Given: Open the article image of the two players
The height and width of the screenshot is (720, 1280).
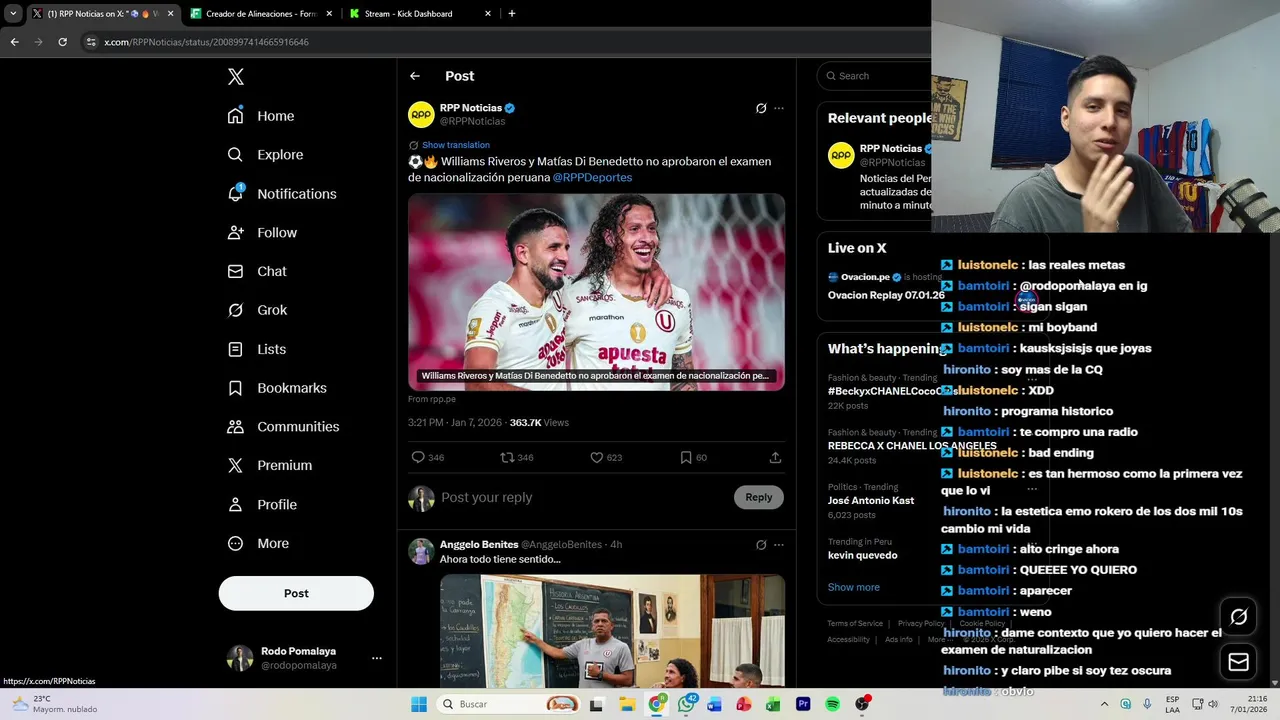Looking at the screenshot, I should coord(596,292).
